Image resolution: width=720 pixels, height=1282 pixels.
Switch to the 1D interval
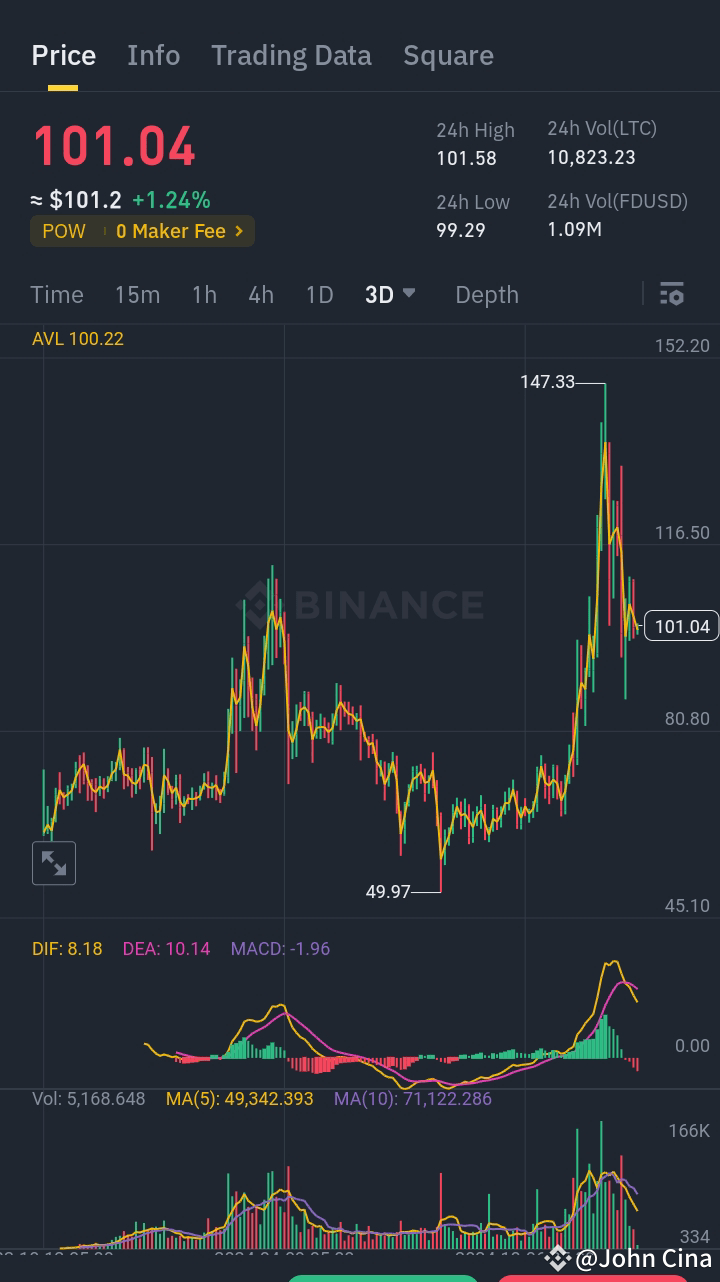319,294
